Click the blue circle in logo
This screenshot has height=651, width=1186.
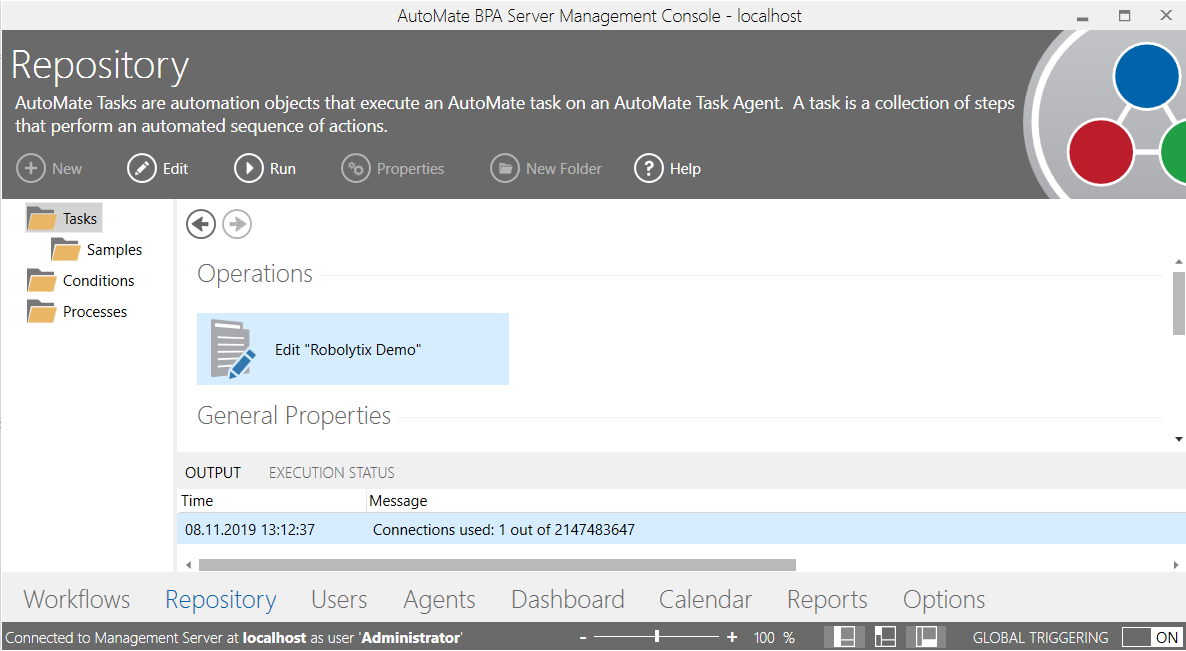(x=1147, y=76)
